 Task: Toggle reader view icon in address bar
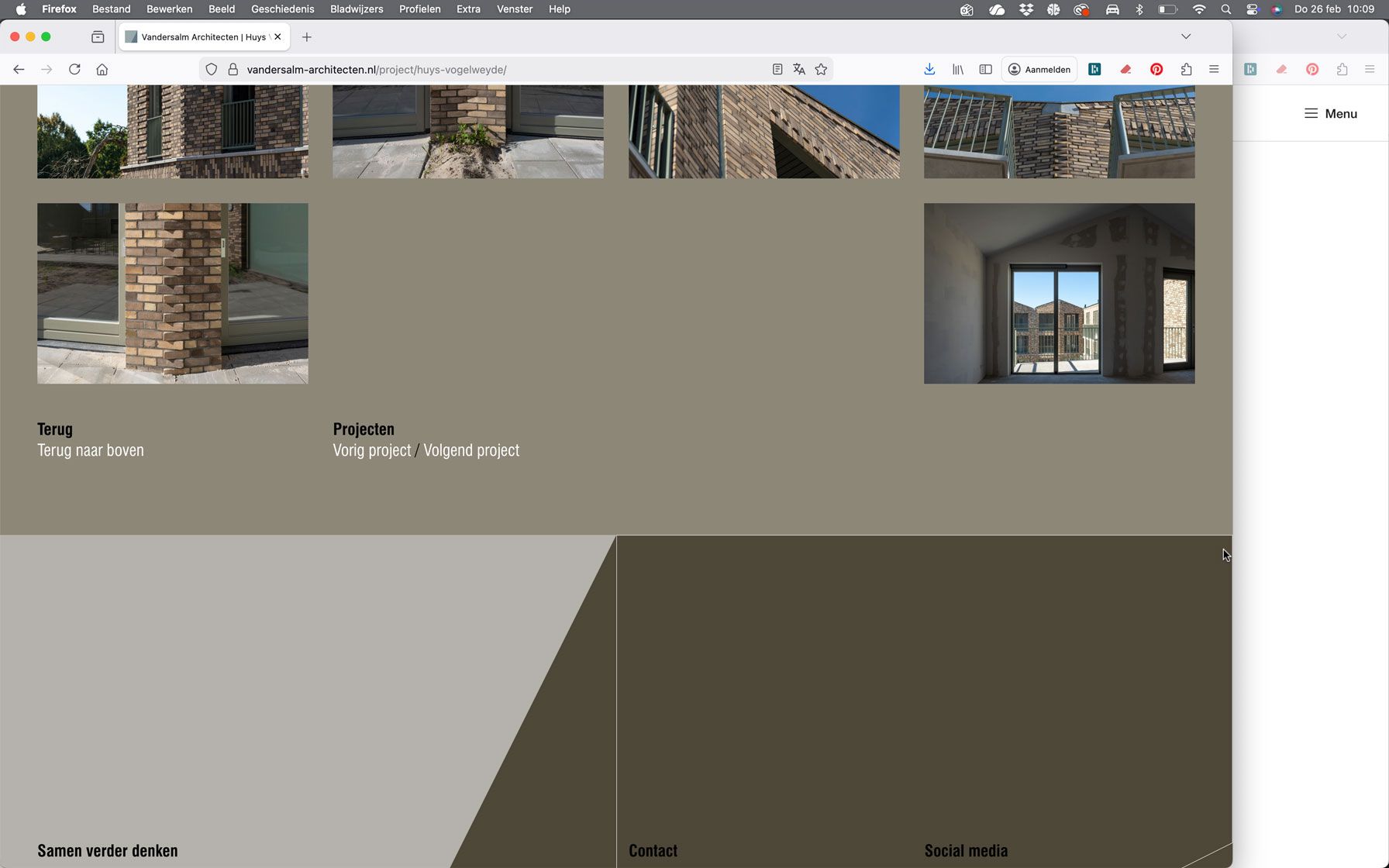pyautogui.click(x=777, y=70)
